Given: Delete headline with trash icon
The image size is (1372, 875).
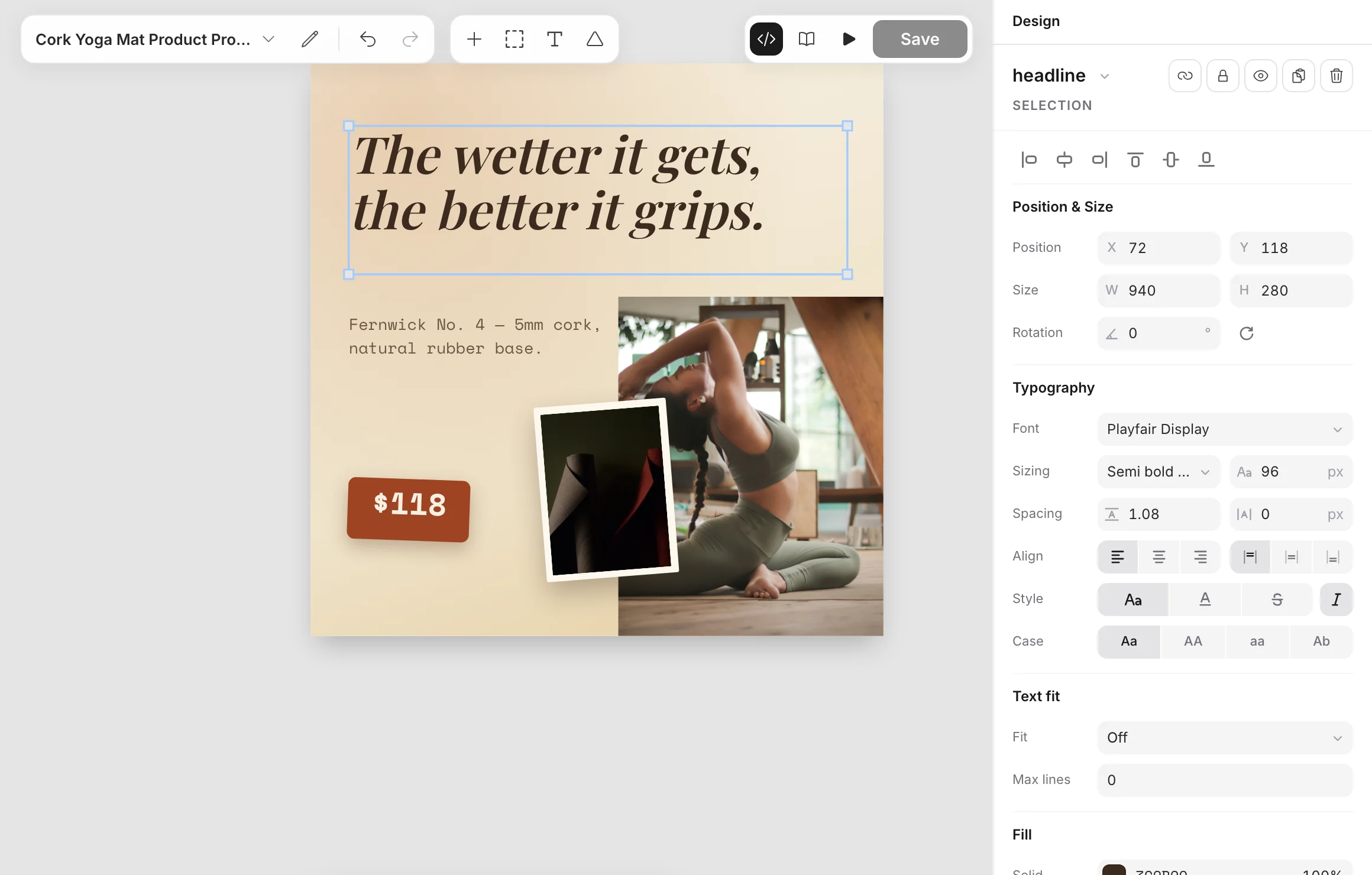Looking at the screenshot, I should [x=1337, y=76].
